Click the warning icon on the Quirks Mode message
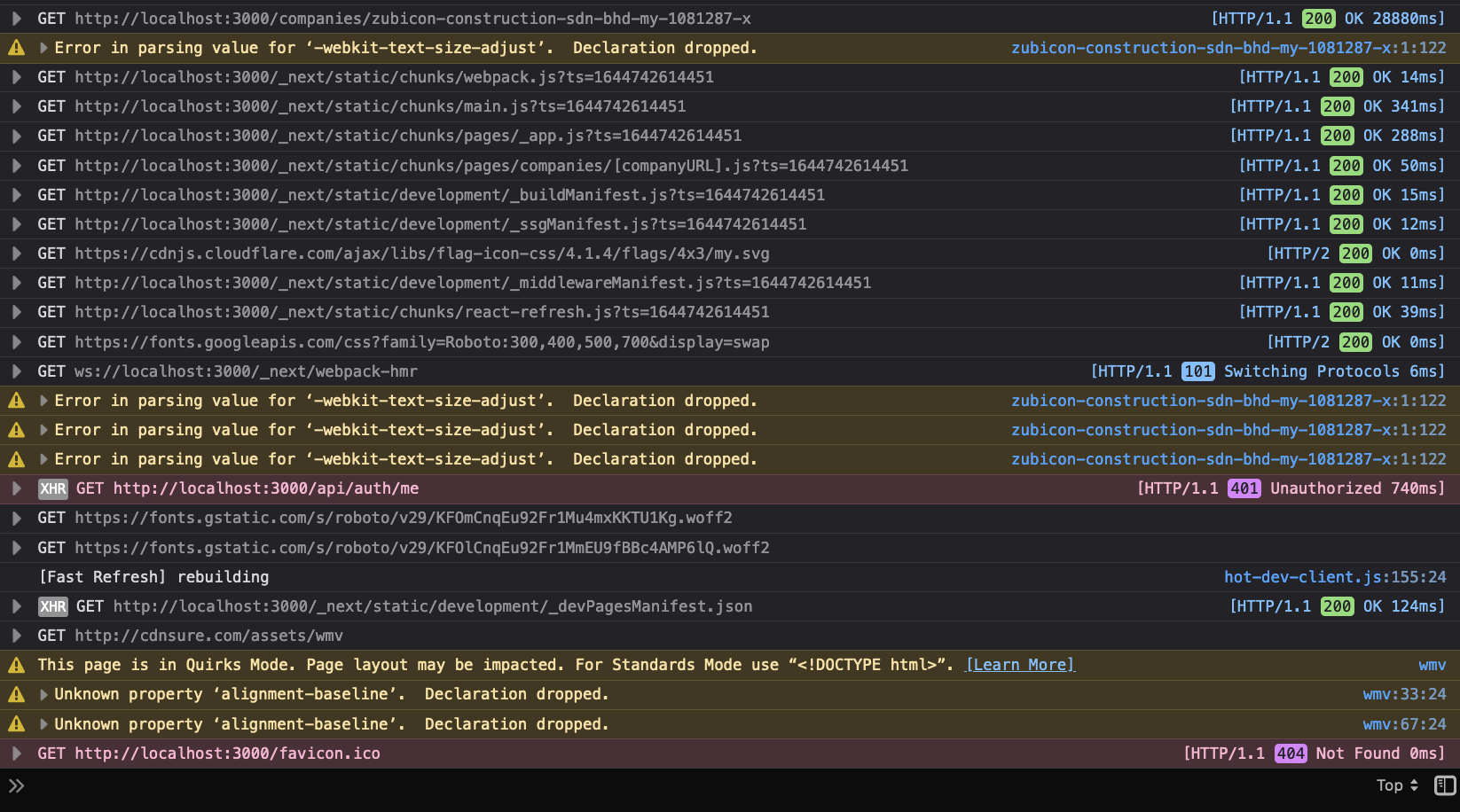Image resolution: width=1460 pixels, height=812 pixels. pyautogui.click(x=16, y=664)
